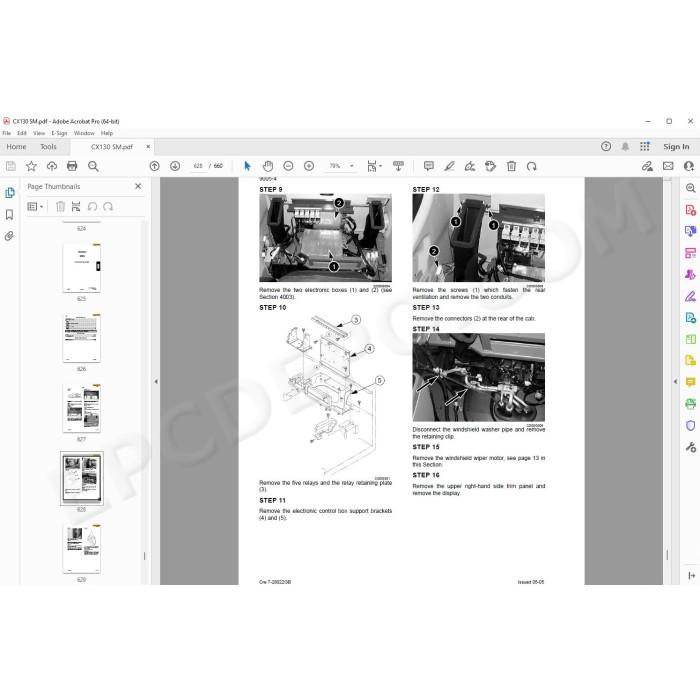Image resolution: width=700 pixels, height=700 pixels.
Task: Expand thumbnail options dropdown menu
Action: (35, 207)
